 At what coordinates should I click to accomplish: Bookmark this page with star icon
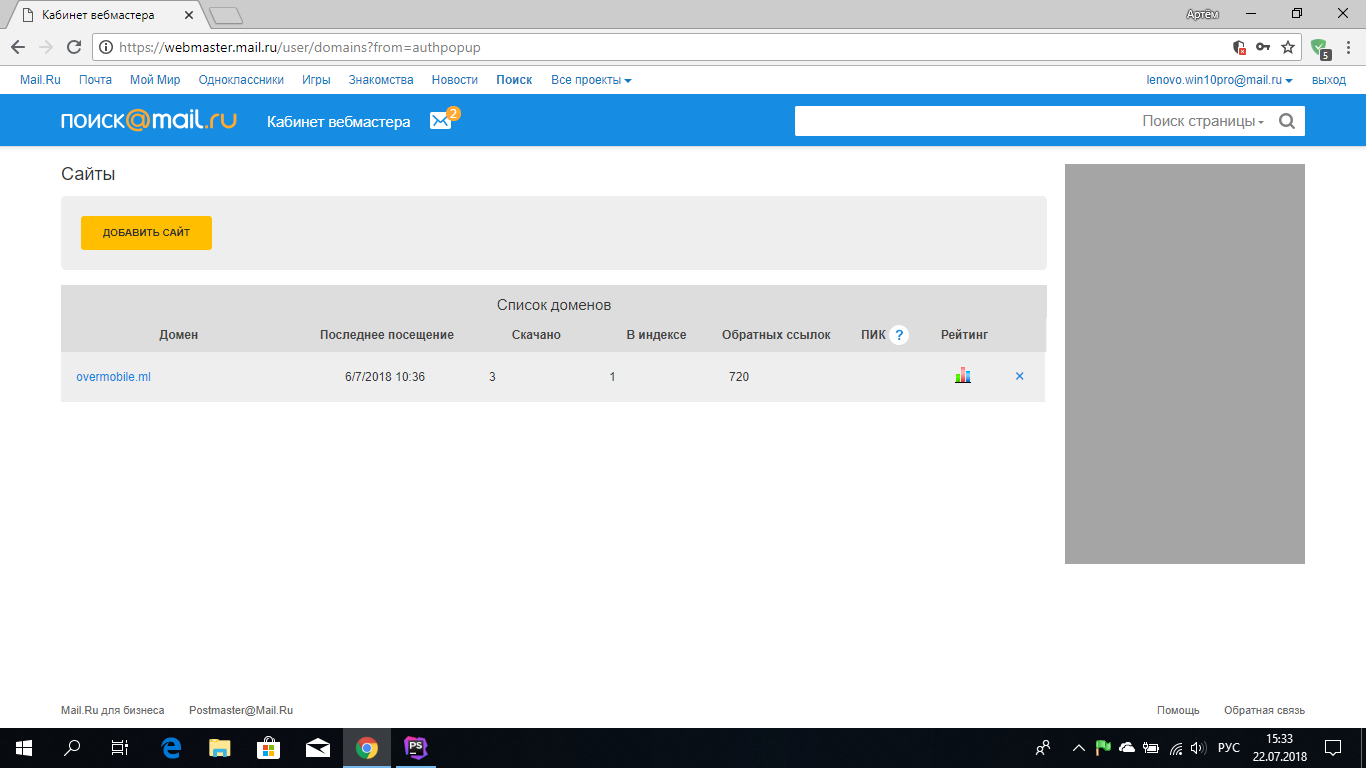tap(1288, 47)
